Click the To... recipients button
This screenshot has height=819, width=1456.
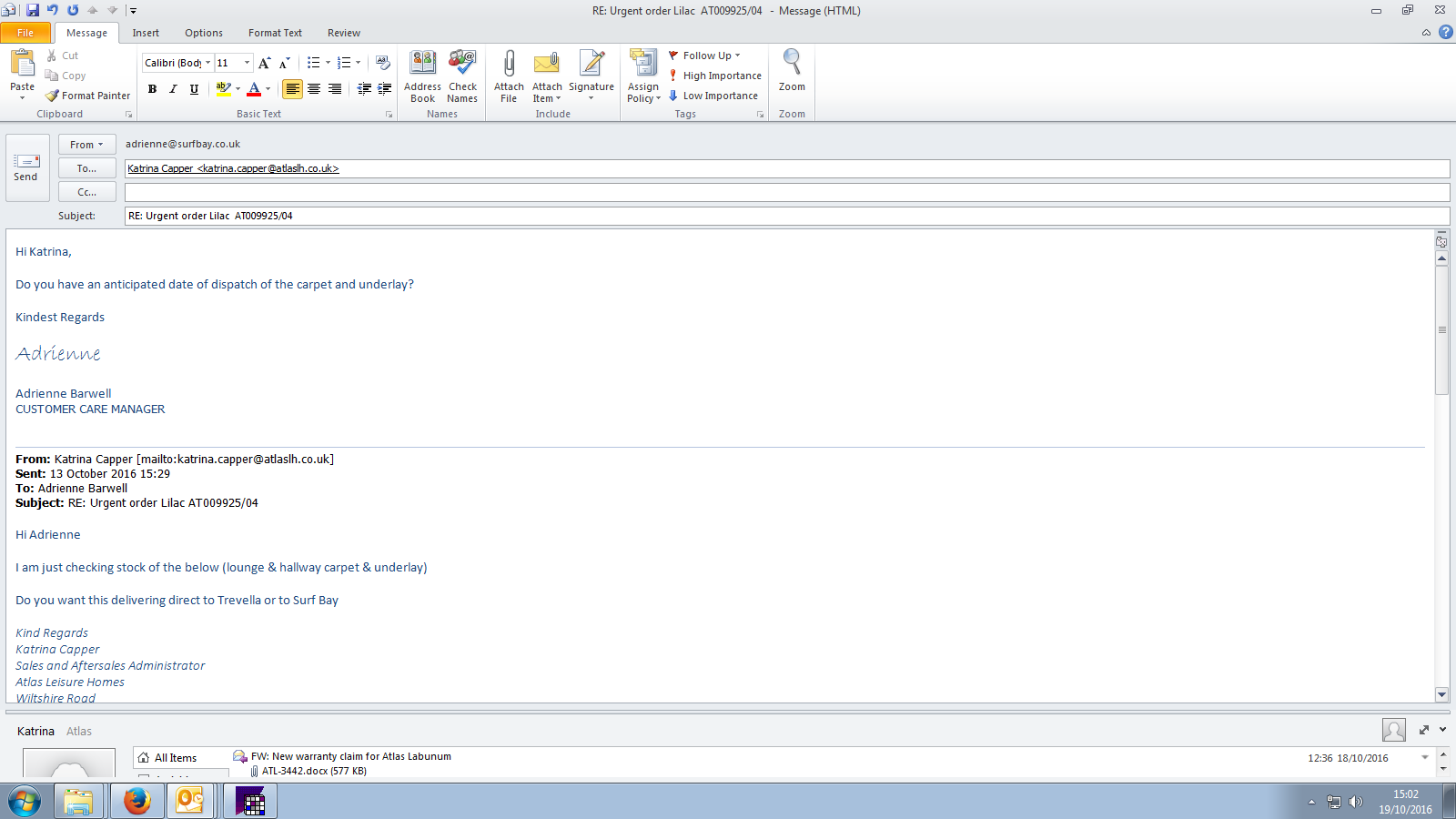86,168
